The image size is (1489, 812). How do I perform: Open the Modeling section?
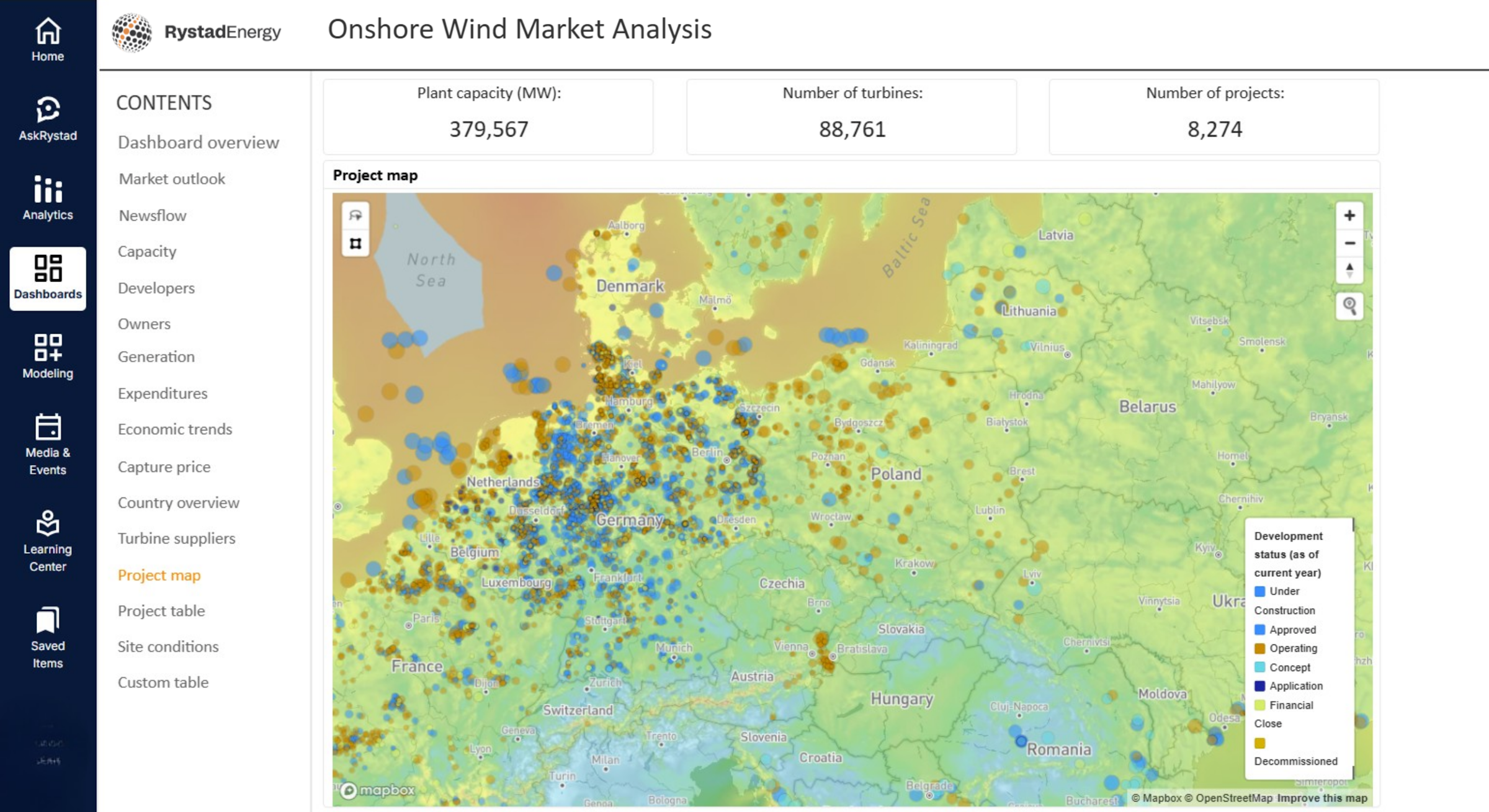48,357
